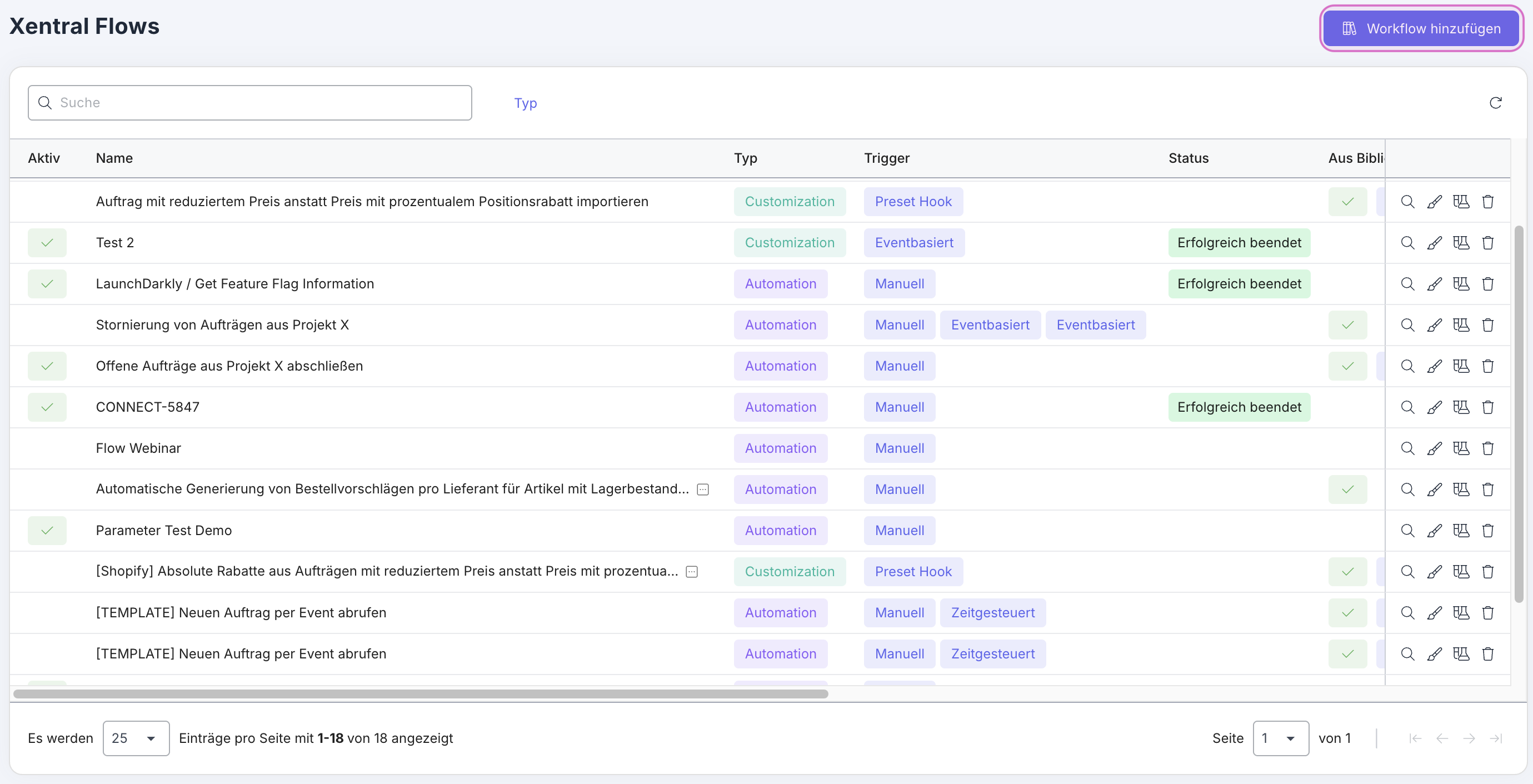Sort table by Status column header
Image resolution: width=1533 pixels, height=784 pixels.
[x=1189, y=158]
